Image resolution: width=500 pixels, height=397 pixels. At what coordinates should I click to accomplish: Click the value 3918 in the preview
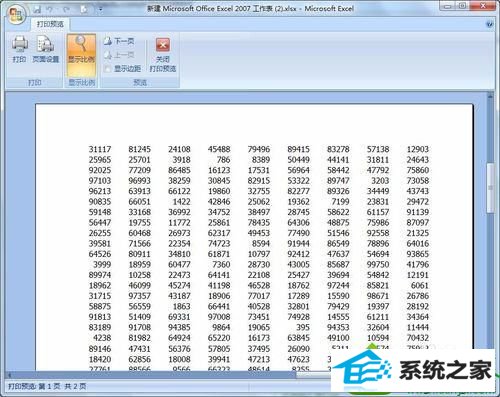pyautogui.click(x=181, y=160)
